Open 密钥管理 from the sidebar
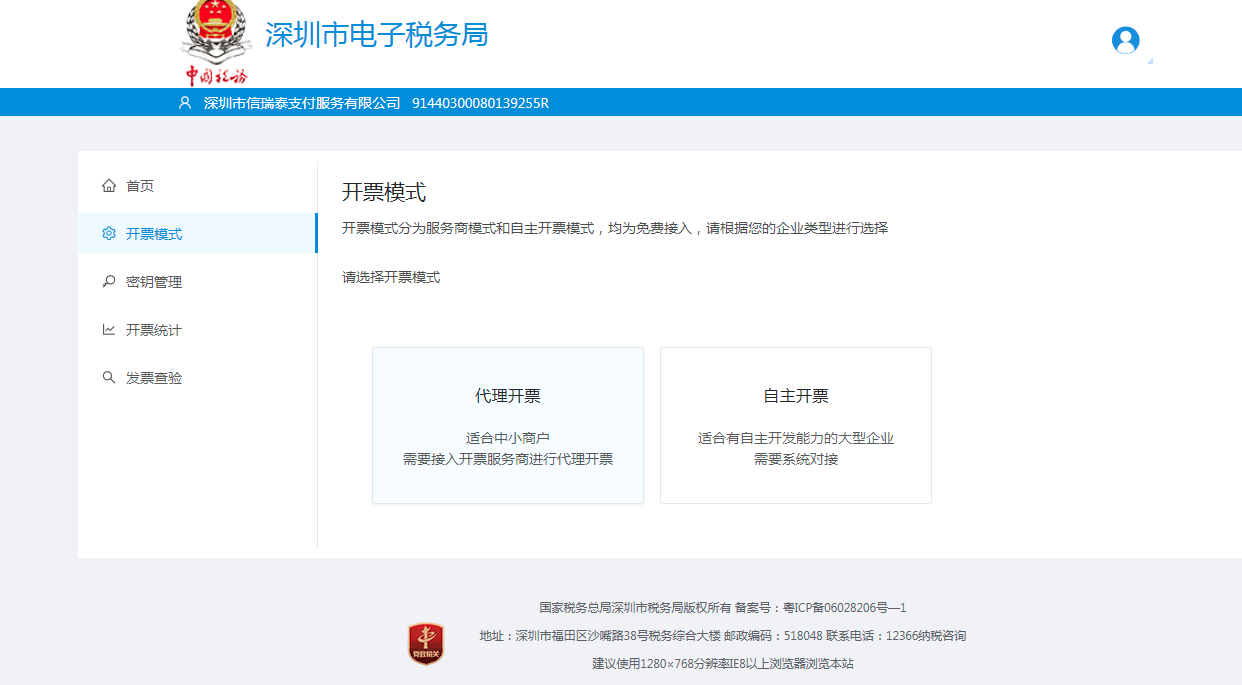 154,282
